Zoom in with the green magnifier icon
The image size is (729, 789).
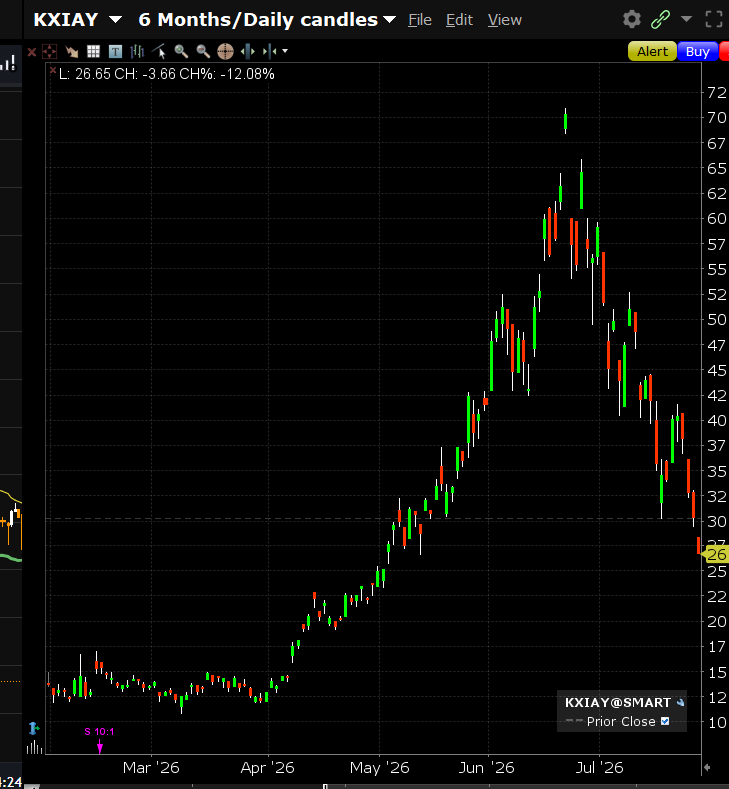(x=181, y=51)
